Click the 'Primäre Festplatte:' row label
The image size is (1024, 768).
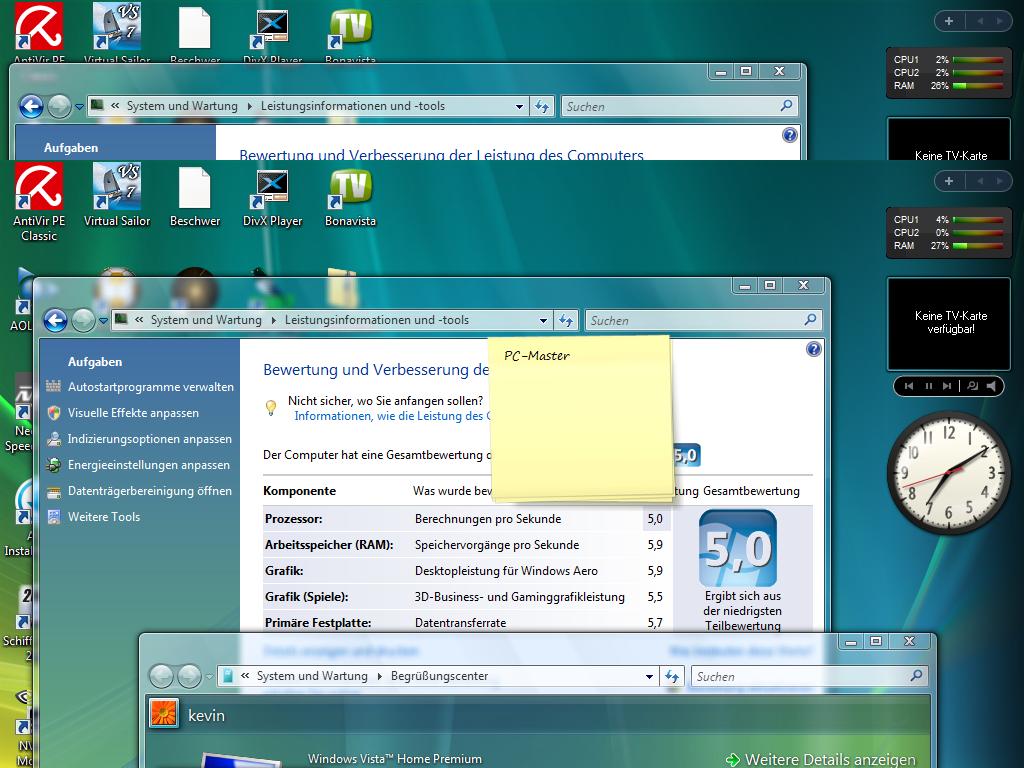point(318,623)
